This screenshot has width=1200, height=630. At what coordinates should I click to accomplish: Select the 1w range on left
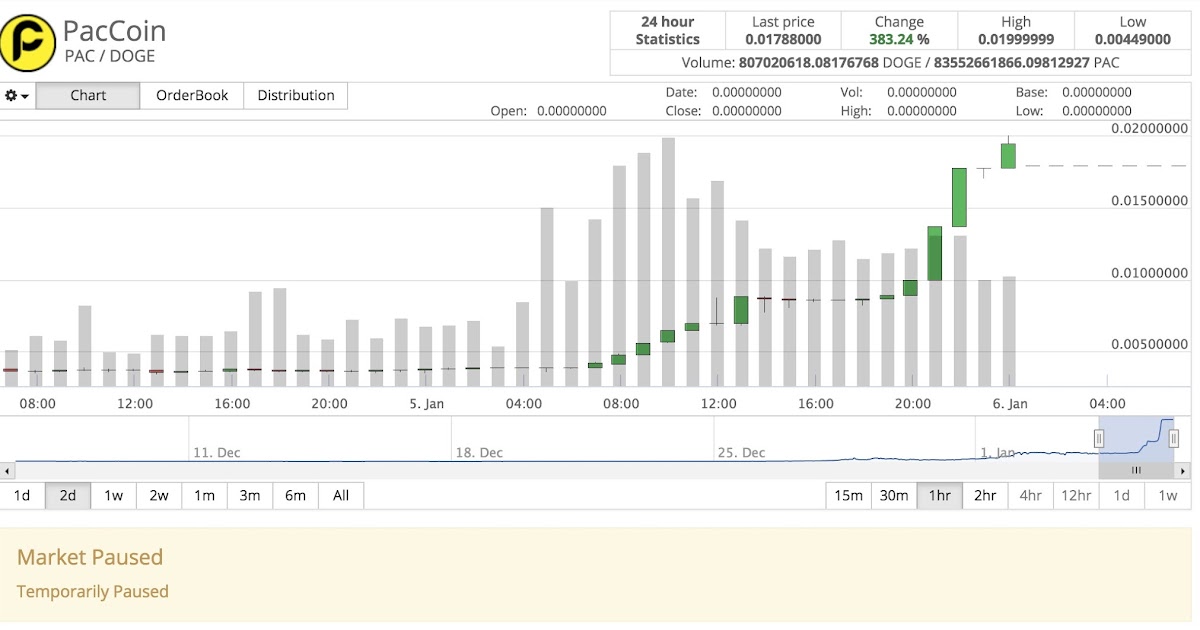pyautogui.click(x=113, y=495)
